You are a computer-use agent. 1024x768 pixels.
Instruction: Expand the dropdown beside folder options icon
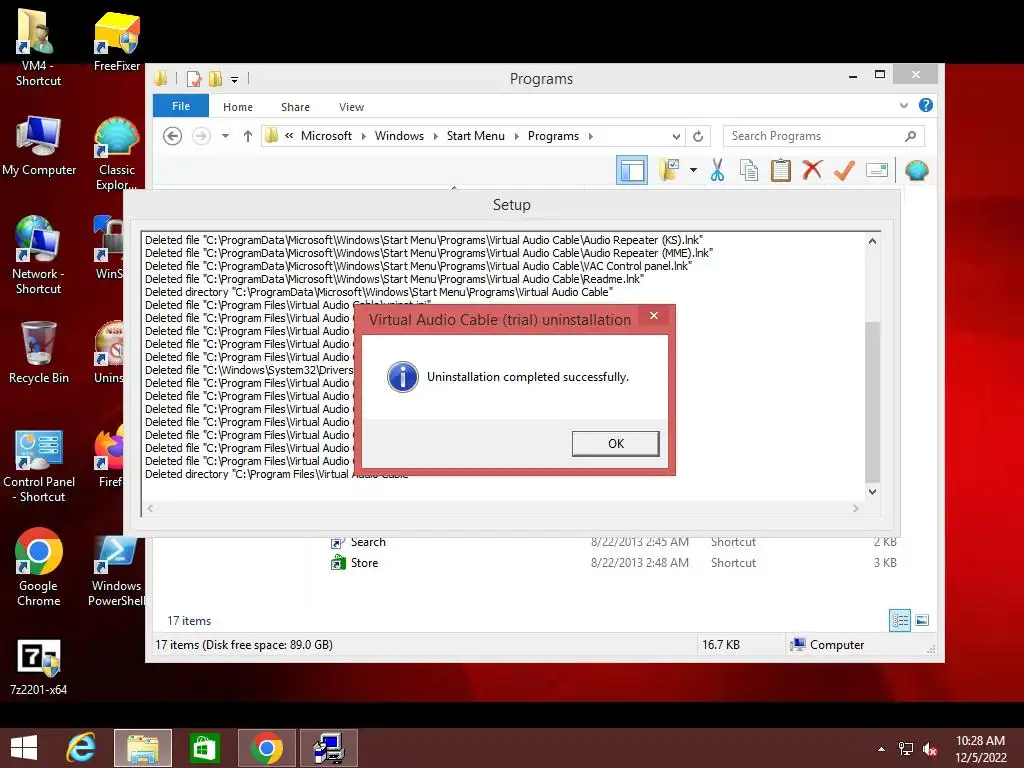[693, 170]
